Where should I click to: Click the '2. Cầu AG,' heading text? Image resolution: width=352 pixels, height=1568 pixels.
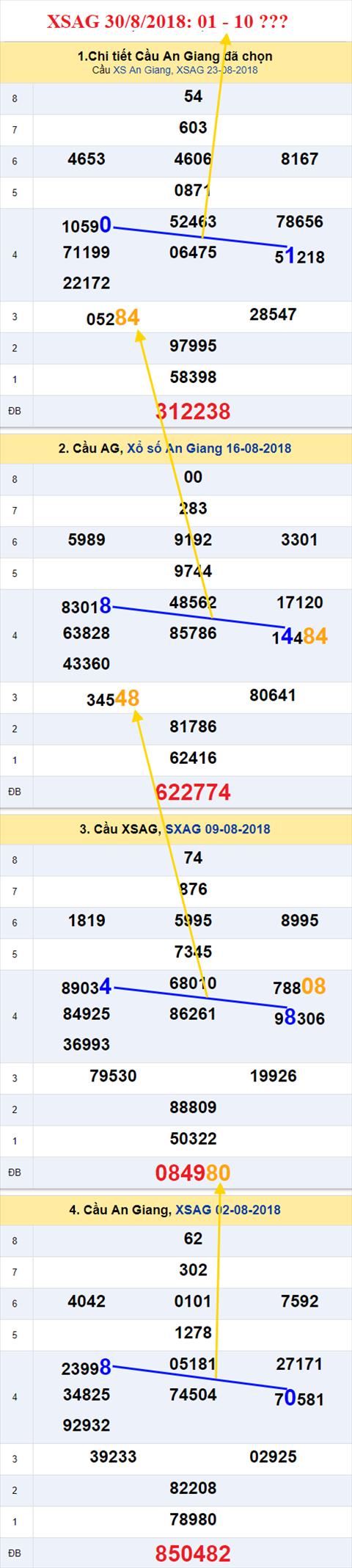91,448
